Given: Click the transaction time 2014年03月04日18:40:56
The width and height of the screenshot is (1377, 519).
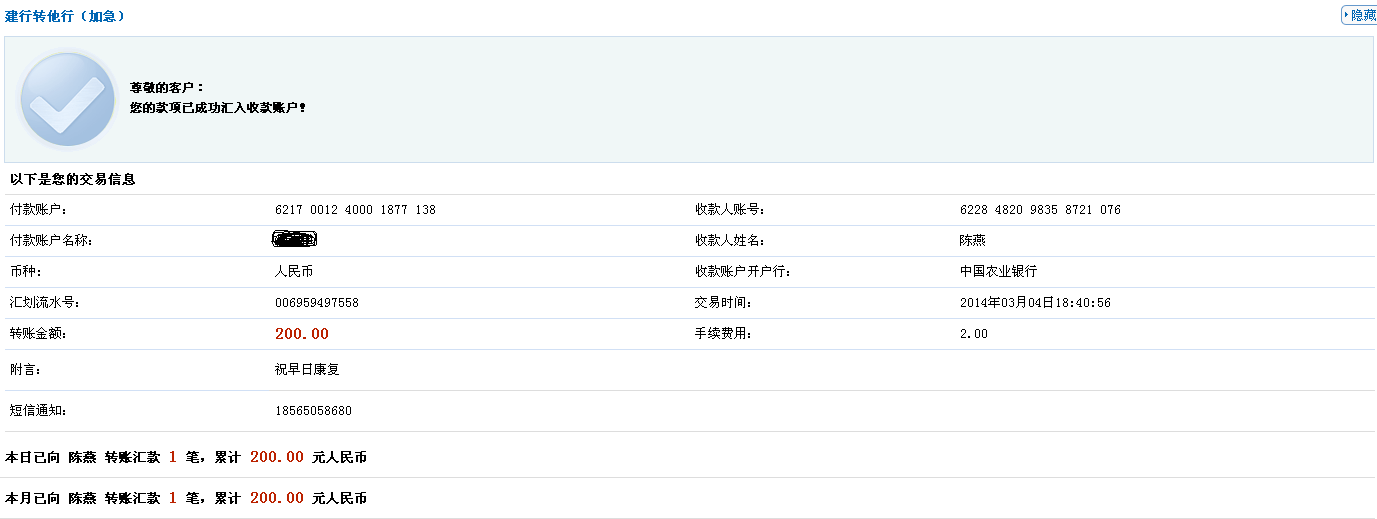Looking at the screenshot, I should pos(1035,303).
